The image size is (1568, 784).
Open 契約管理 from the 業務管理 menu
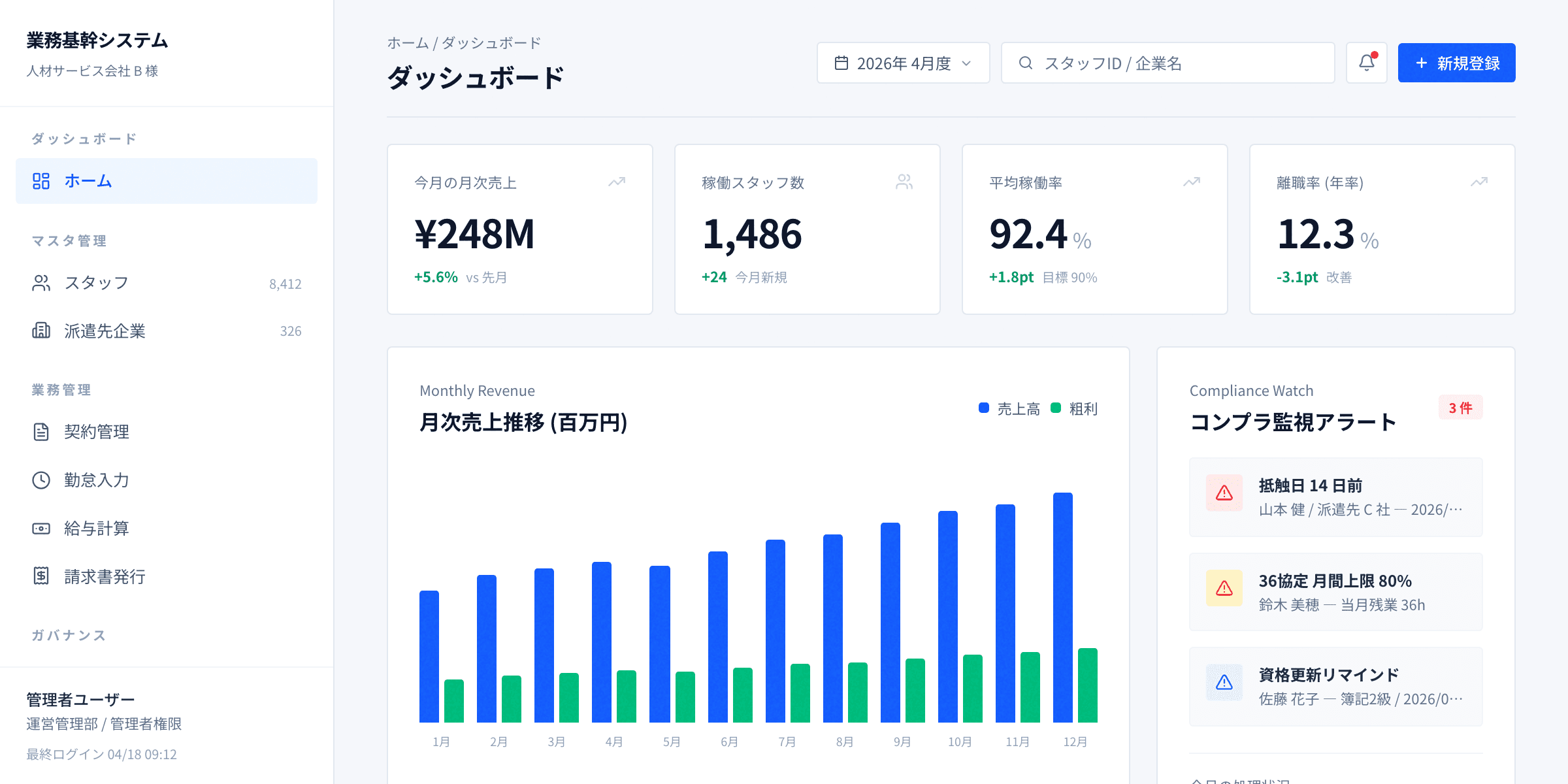(97, 432)
